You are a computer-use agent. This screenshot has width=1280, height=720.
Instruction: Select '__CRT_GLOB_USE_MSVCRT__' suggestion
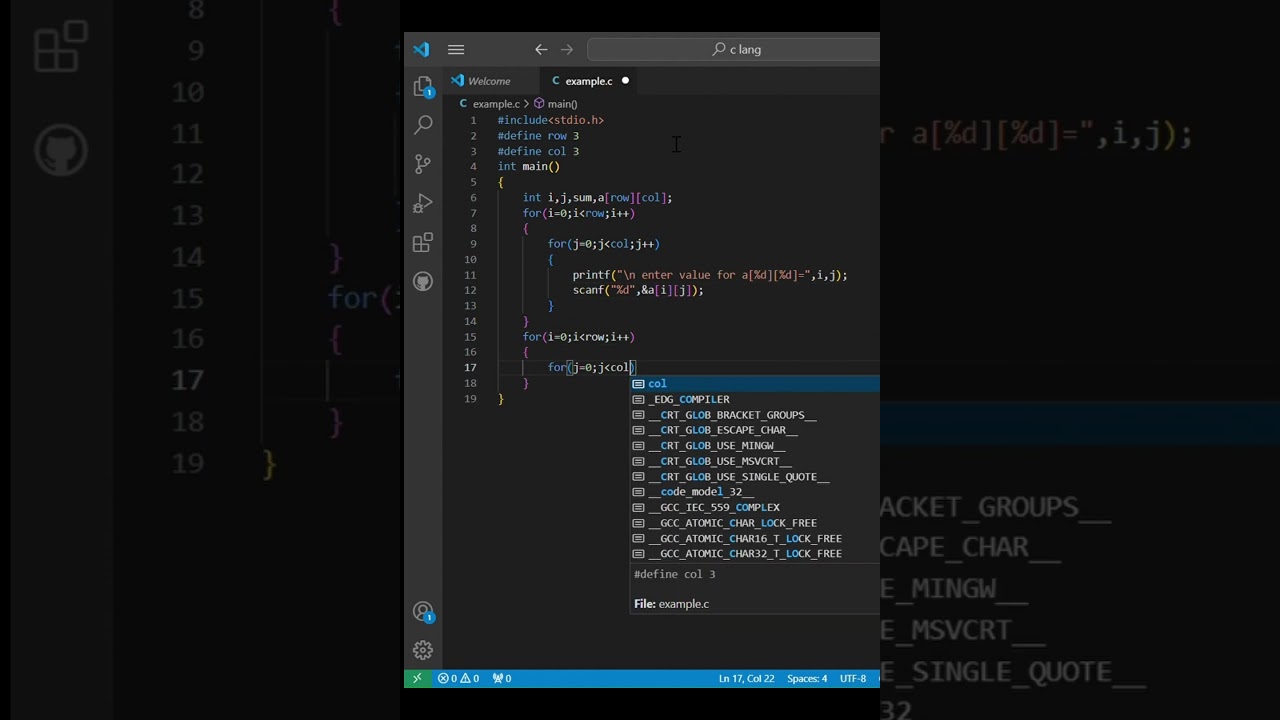(x=755, y=461)
